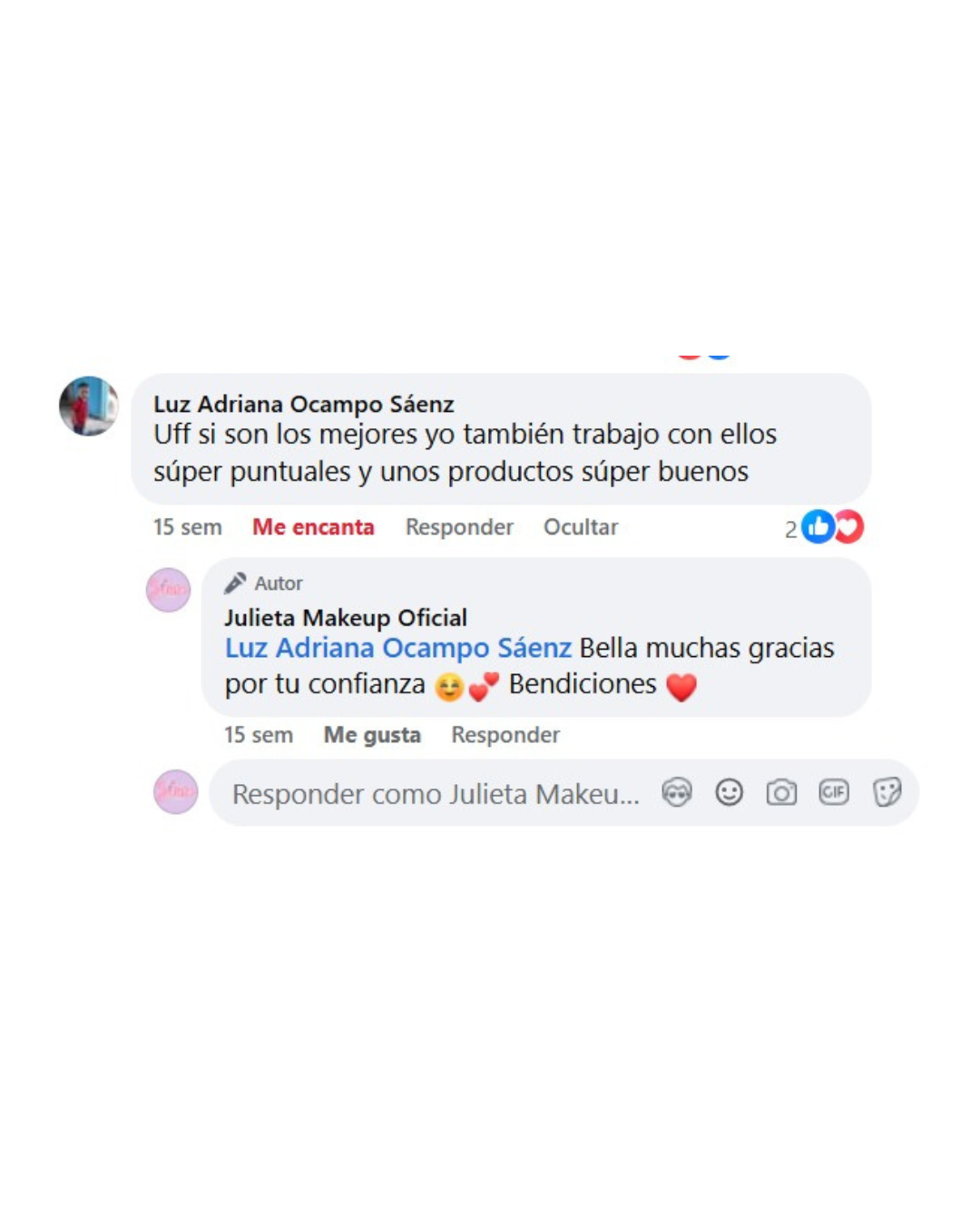The height and width of the screenshot is (1225, 980).
Task: Click the blue Luz Adriana mention link
Action: [398, 648]
